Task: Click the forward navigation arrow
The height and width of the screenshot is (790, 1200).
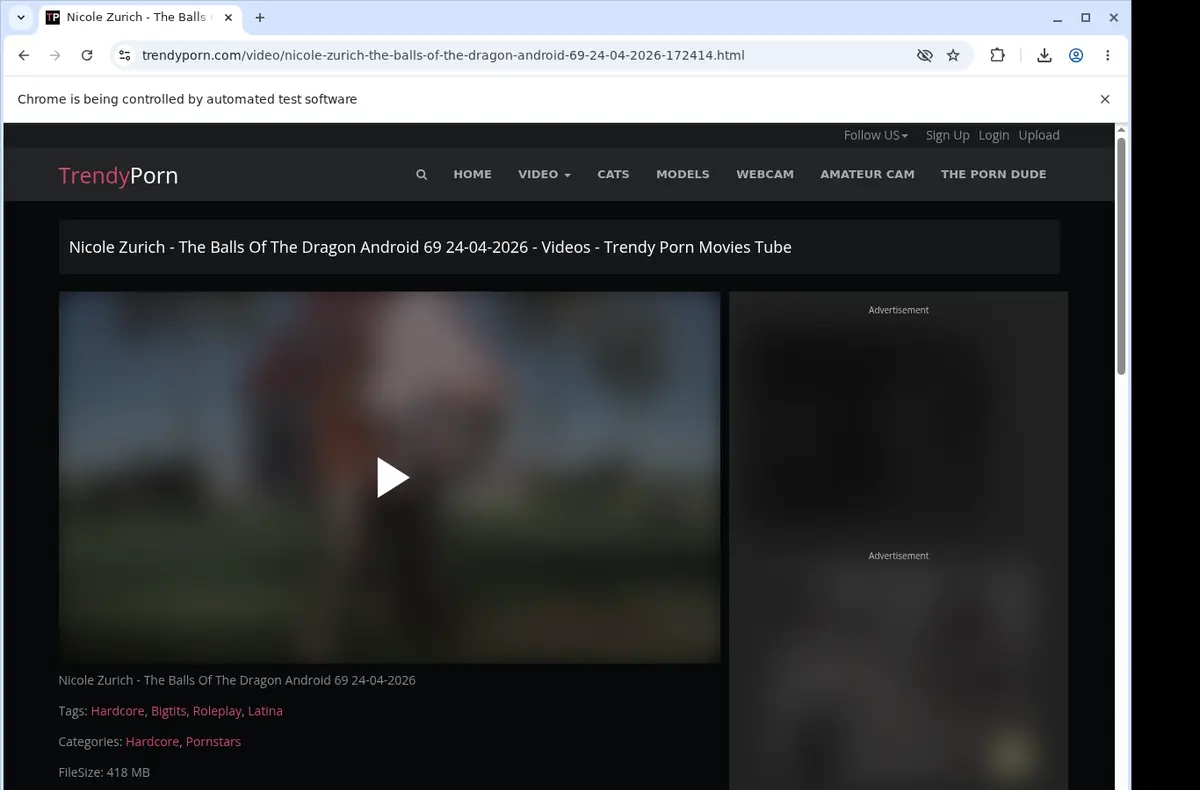Action: [x=55, y=56]
